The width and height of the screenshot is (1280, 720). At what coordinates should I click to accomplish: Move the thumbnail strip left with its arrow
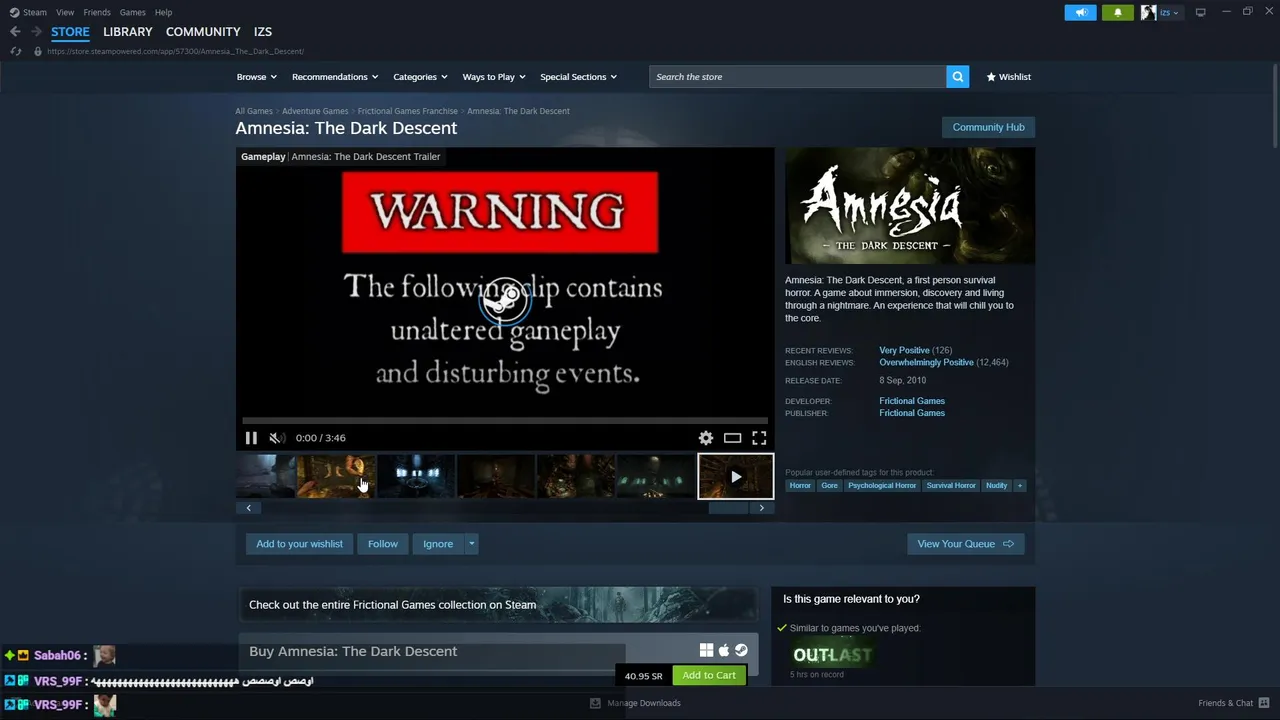point(248,508)
